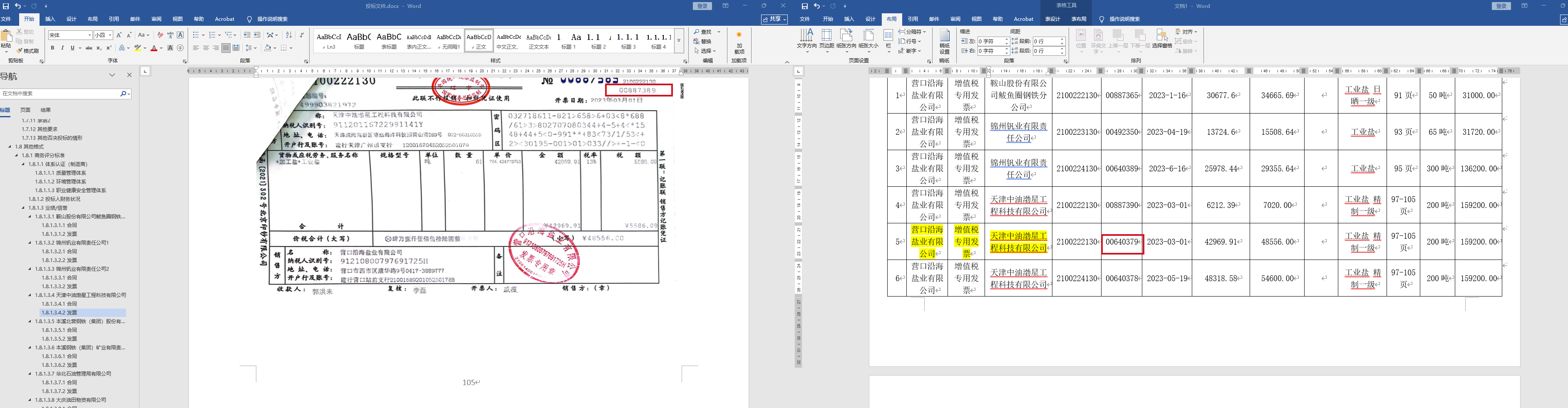
Task: Switch to 页面 tab in navigation pane
Action: point(25,110)
